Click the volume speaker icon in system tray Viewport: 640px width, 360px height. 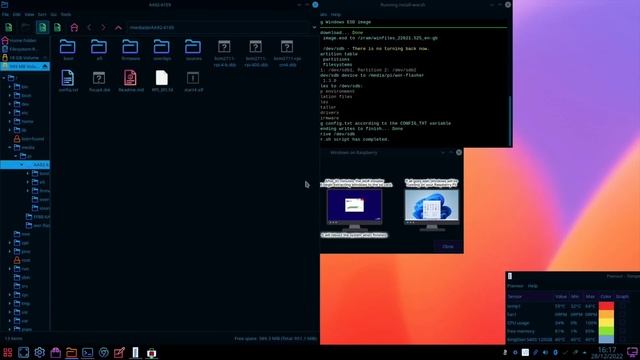(x=545, y=352)
